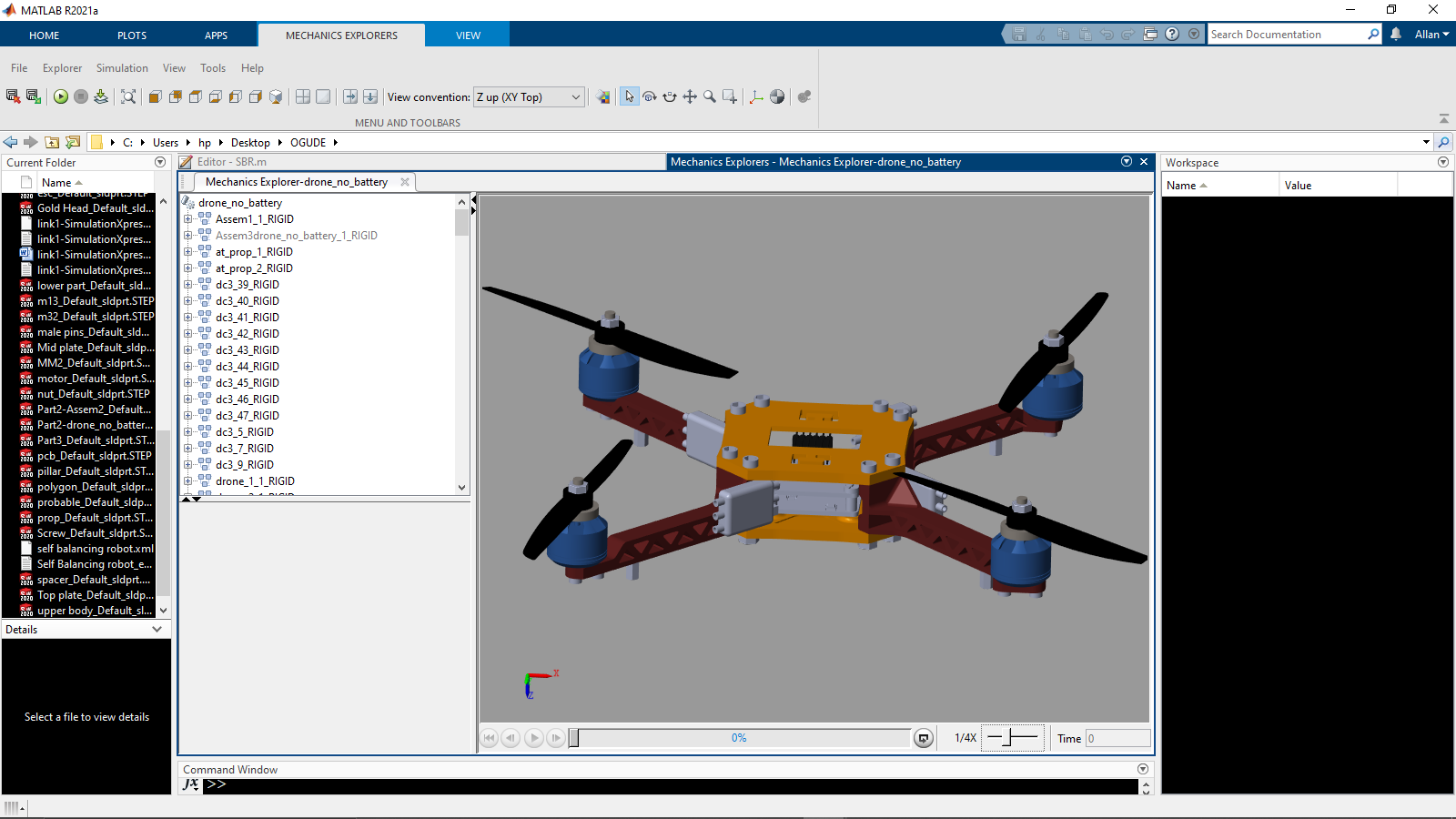The height and width of the screenshot is (819, 1456).
Task: Click the four-pane split view layout icon
Action: (x=303, y=96)
